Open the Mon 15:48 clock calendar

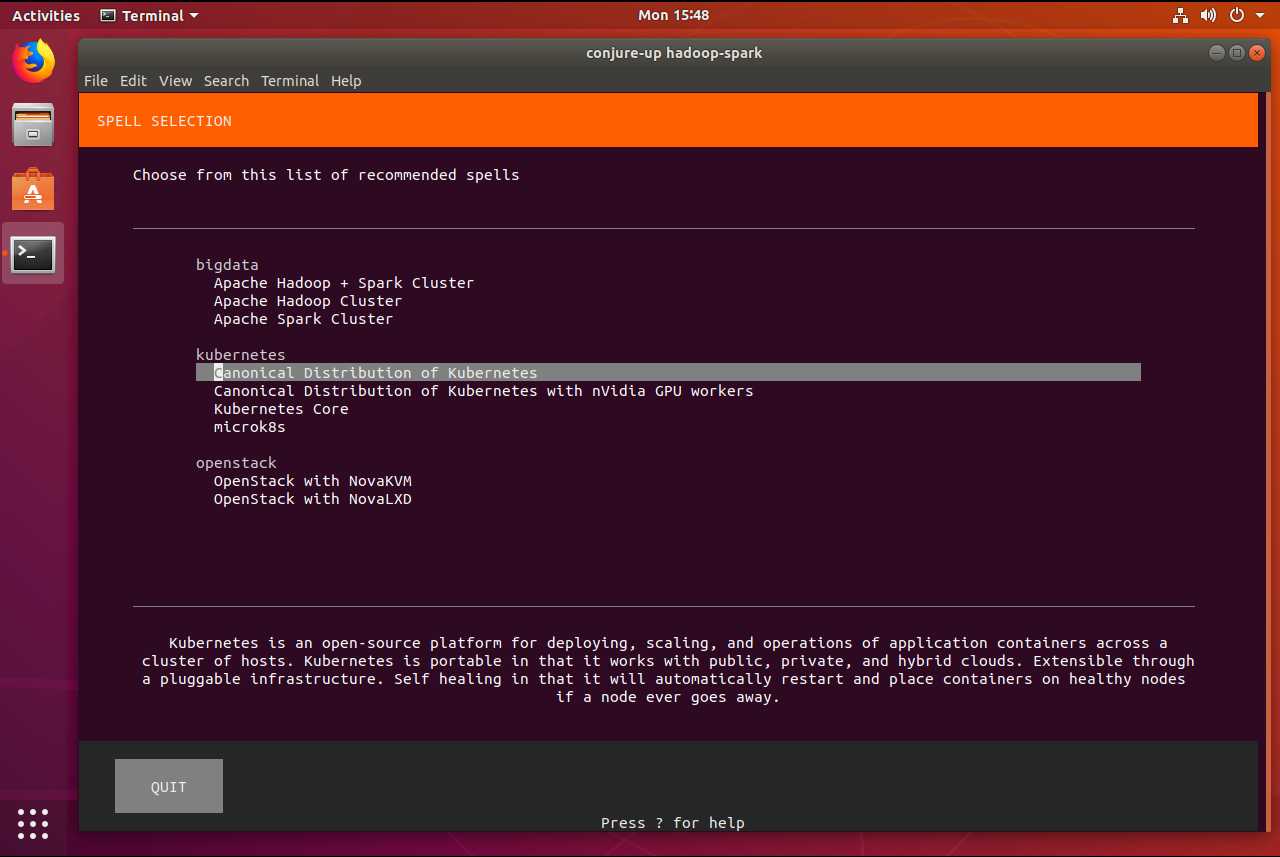tap(673, 16)
